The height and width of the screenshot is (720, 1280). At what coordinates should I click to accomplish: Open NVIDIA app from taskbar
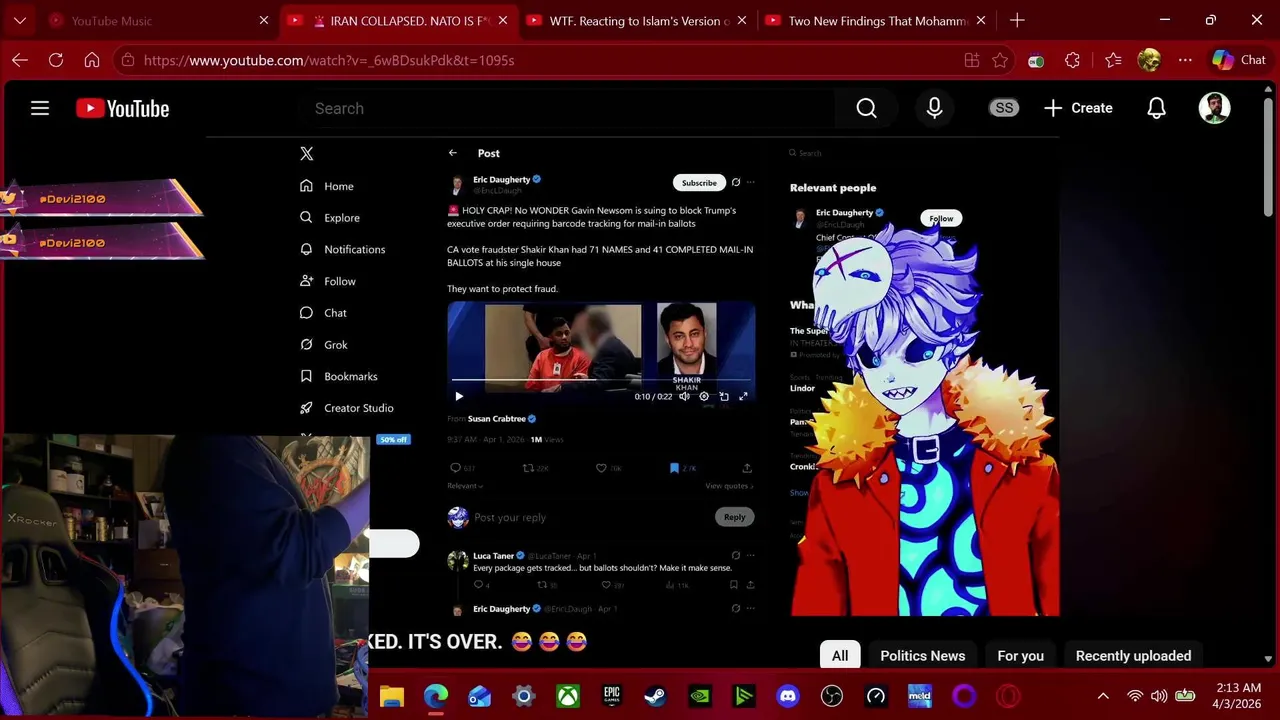(x=699, y=696)
